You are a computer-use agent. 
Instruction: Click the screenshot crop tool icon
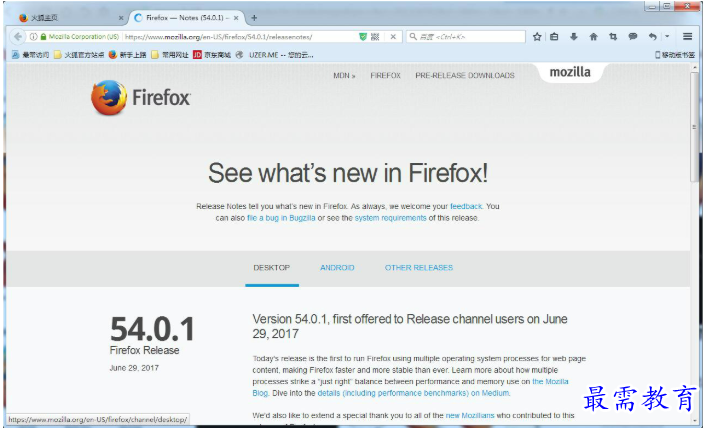click(613, 37)
